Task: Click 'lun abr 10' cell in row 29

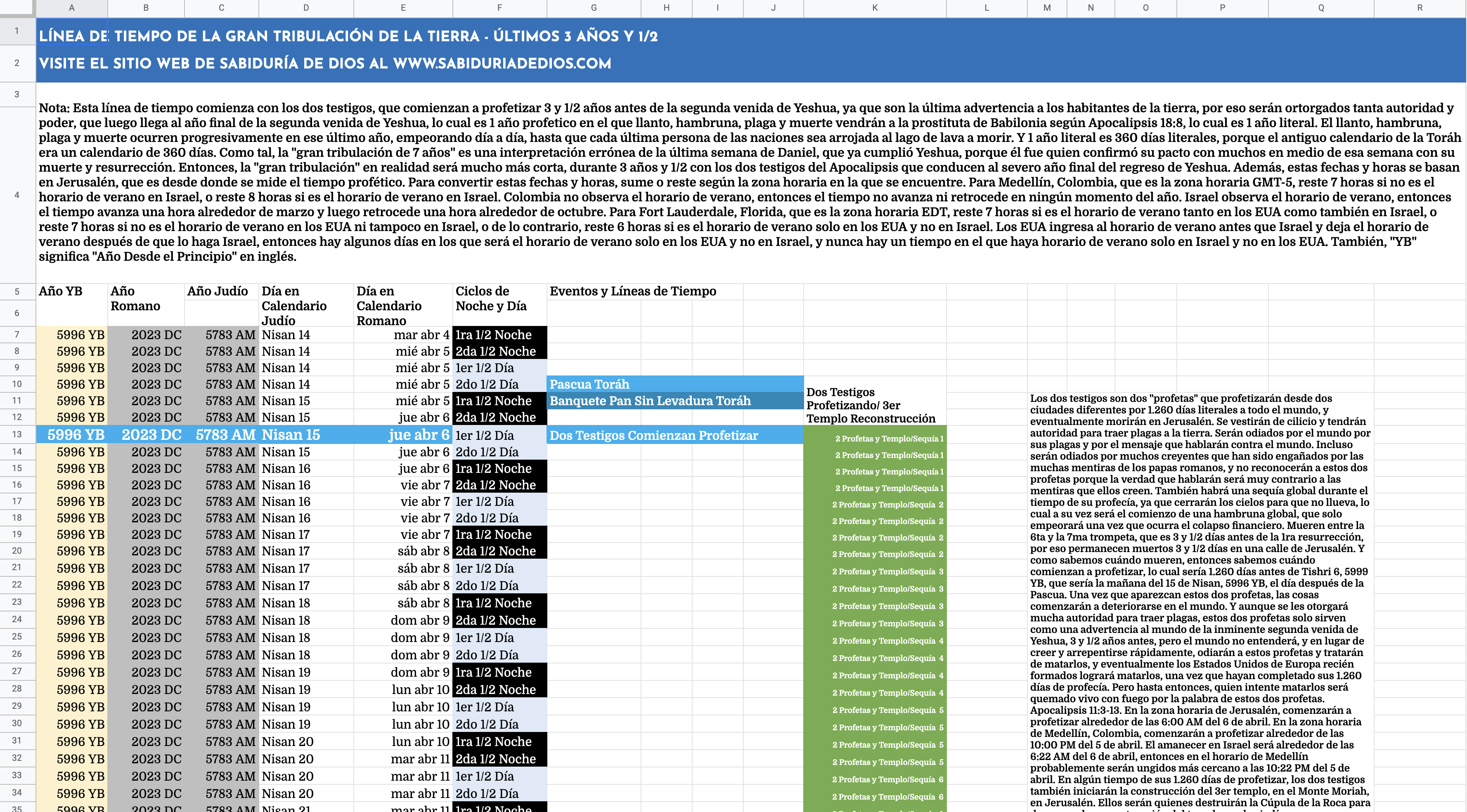Action: [x=403, y=707]
